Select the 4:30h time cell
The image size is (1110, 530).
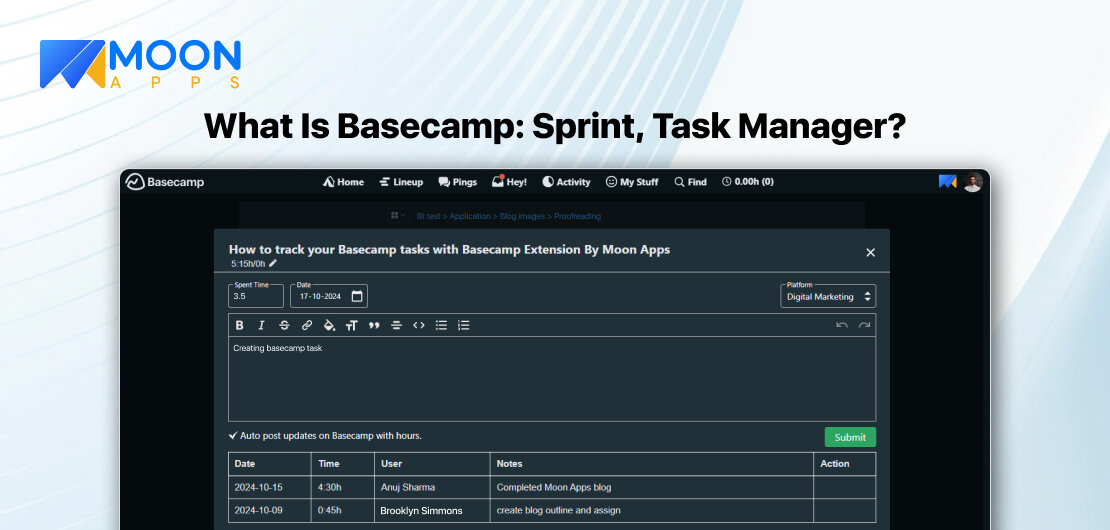pyautogui.click(x=343, y=488)
